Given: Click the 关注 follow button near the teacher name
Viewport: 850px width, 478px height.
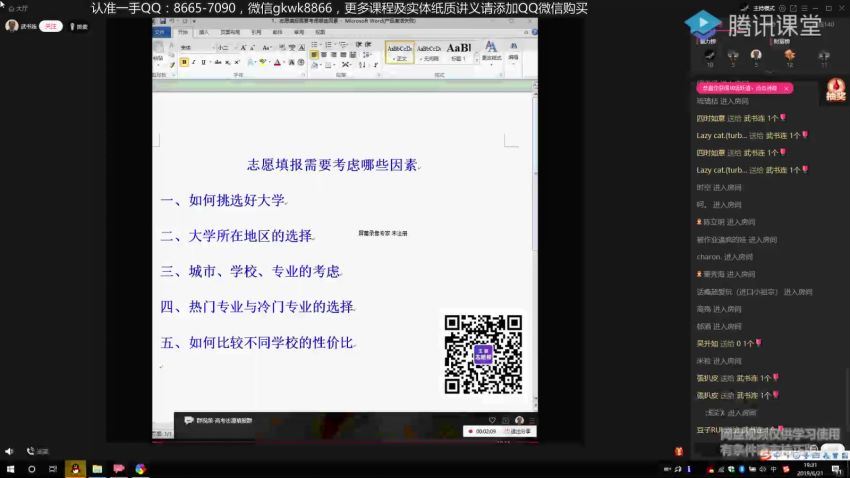Looking at the screenshot, I should [x=50, y=26].
